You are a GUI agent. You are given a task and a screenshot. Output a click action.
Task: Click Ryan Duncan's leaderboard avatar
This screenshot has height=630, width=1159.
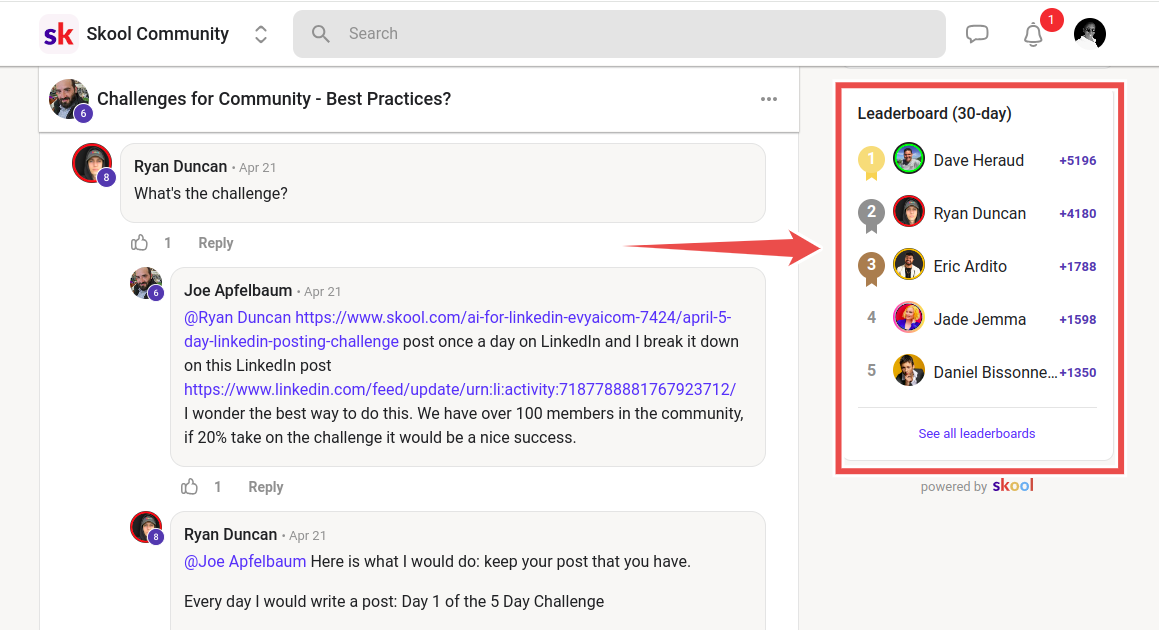pos(908,211)
